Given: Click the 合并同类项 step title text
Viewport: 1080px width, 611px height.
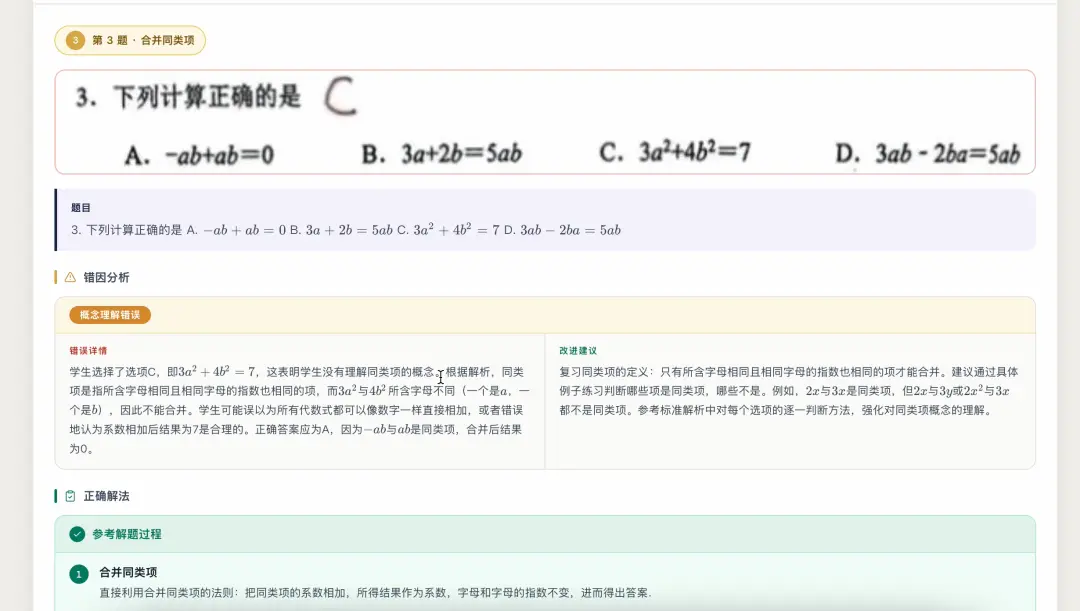Looking at the screenshot, I should coord(128,573).
